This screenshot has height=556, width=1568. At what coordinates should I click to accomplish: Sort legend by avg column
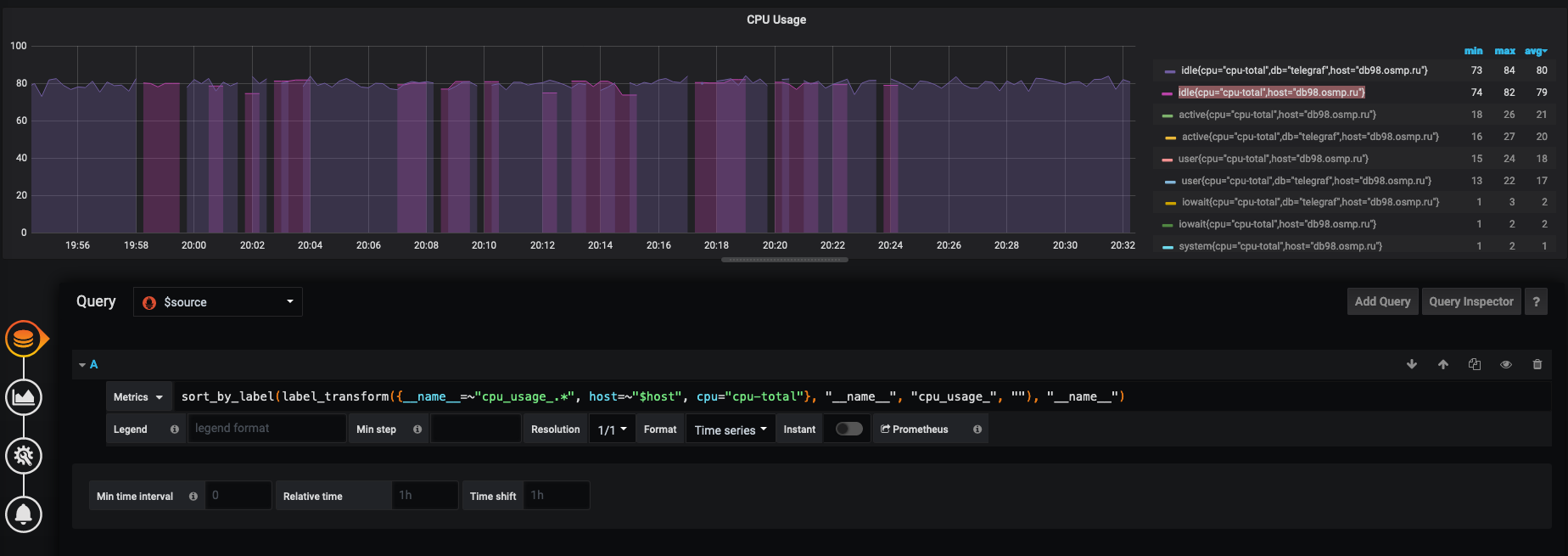(1536, 51)
